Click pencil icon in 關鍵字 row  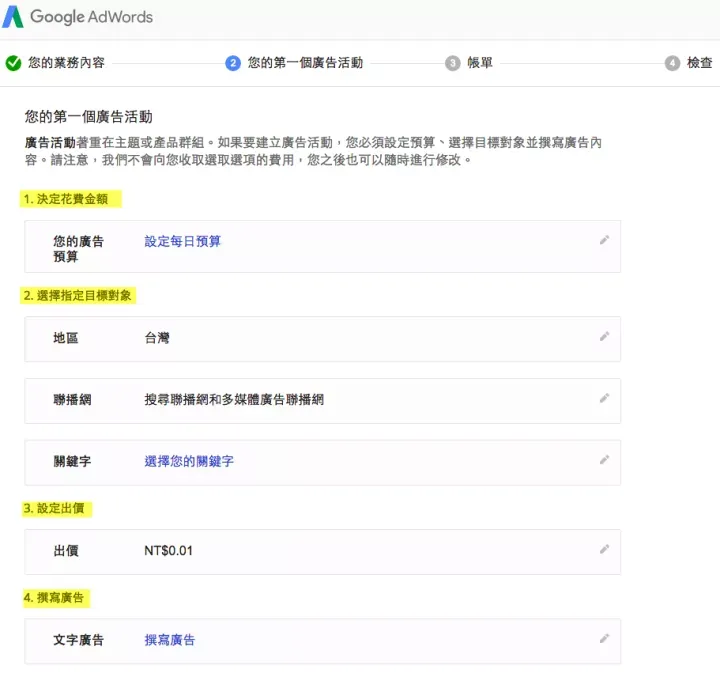point(604,460)
